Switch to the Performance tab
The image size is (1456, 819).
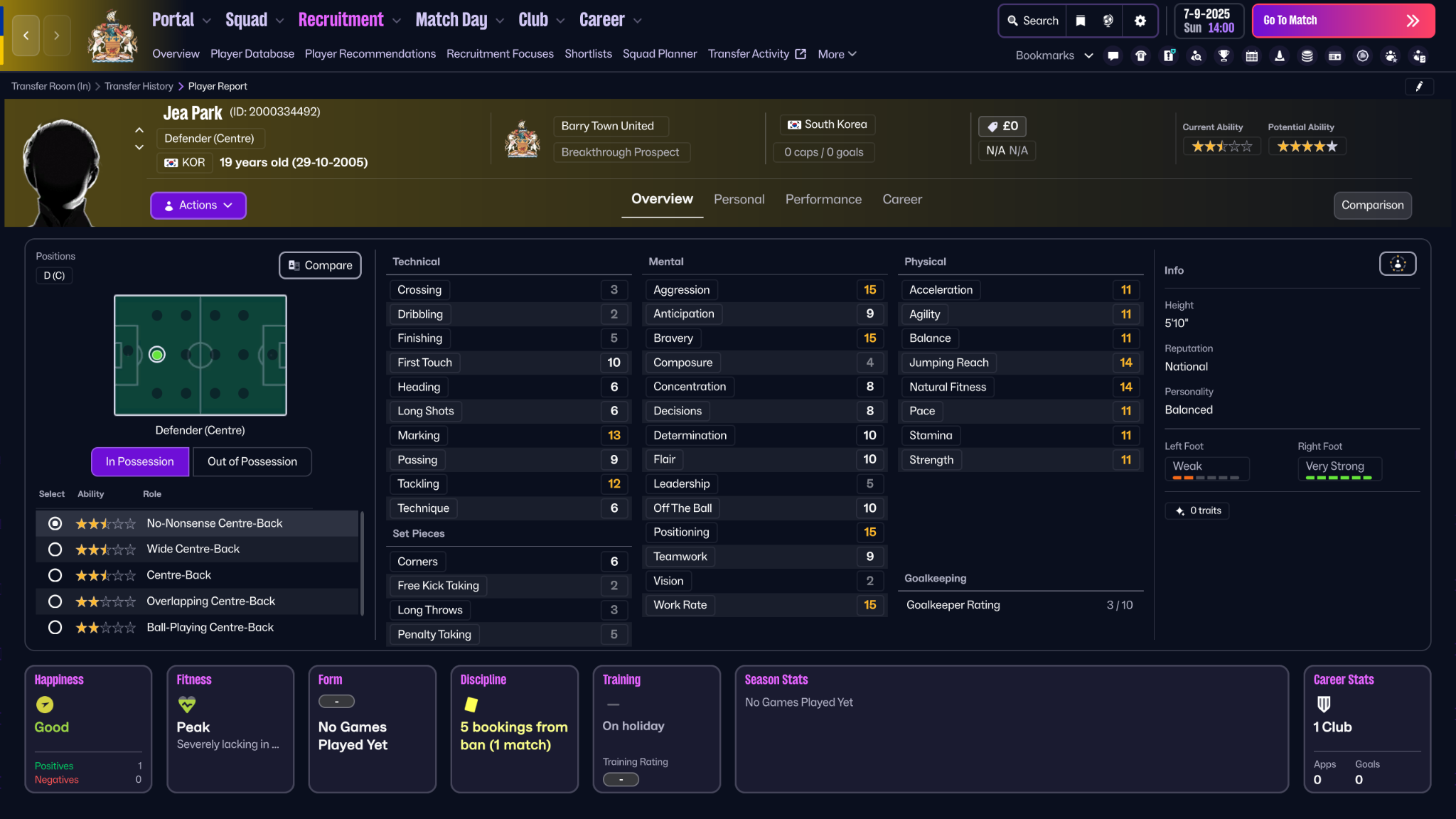[x=823, y=200]
